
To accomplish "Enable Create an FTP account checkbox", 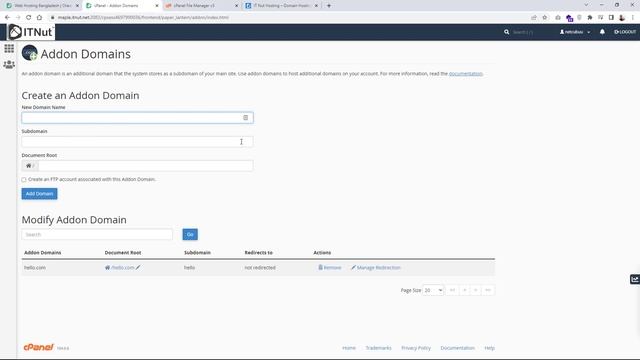I will click(24, 180).
